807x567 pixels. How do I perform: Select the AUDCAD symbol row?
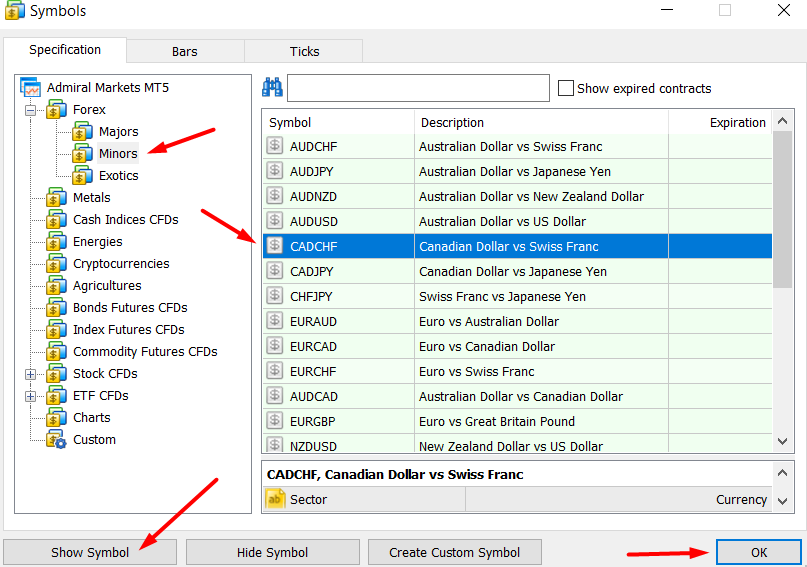coord(517,396)
